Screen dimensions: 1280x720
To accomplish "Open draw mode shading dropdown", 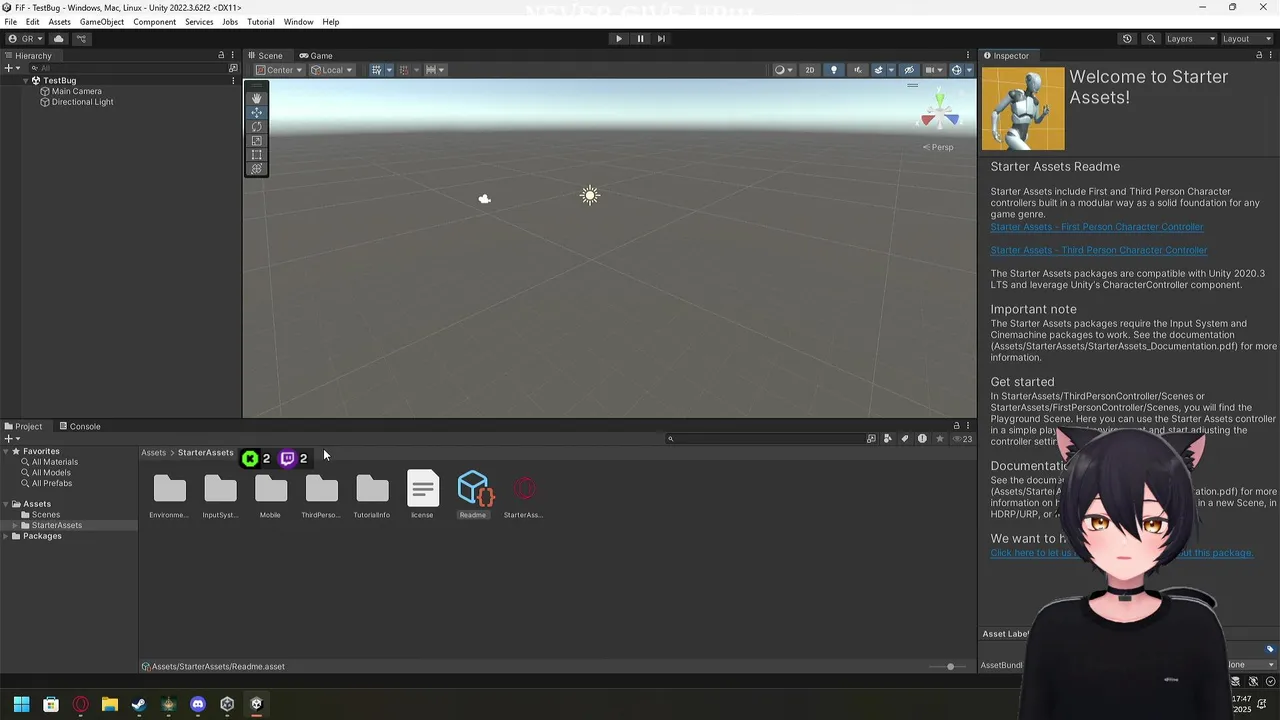I will [783, 70].
